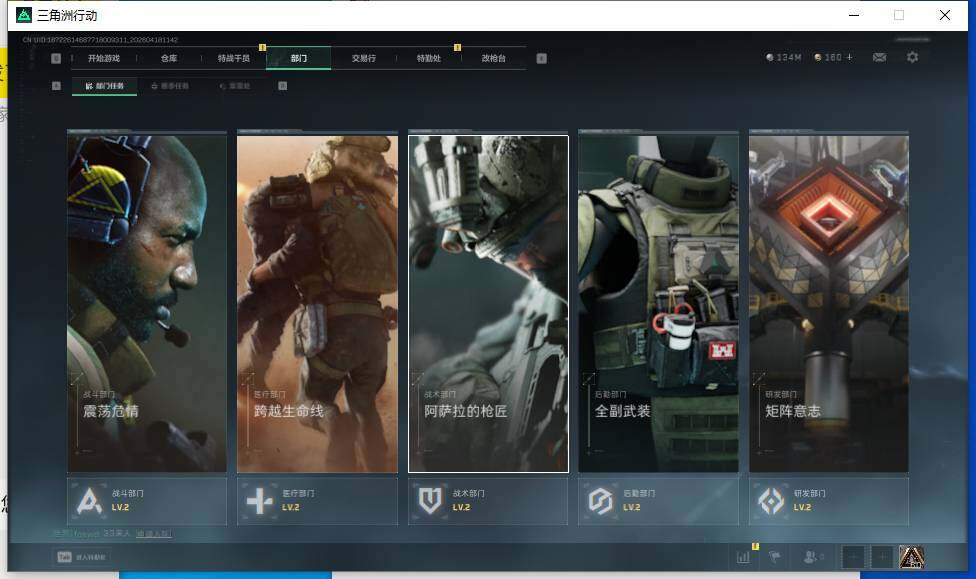Image resolution: width=976 pixels, height=579 pixels.
Task: Click the flag icon in bottom bar
Action: (x=775, y=557)
